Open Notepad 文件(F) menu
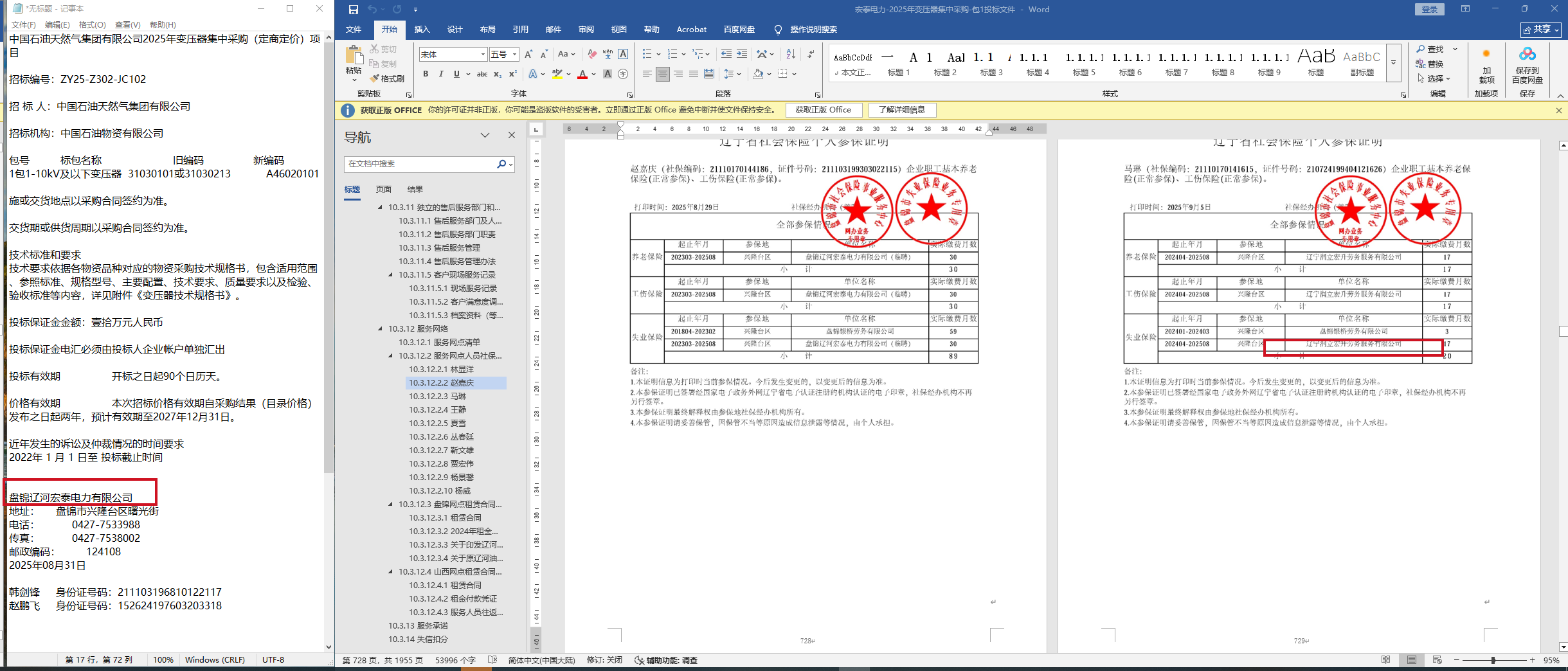1568x671 pixels. [x=24, y=24]
